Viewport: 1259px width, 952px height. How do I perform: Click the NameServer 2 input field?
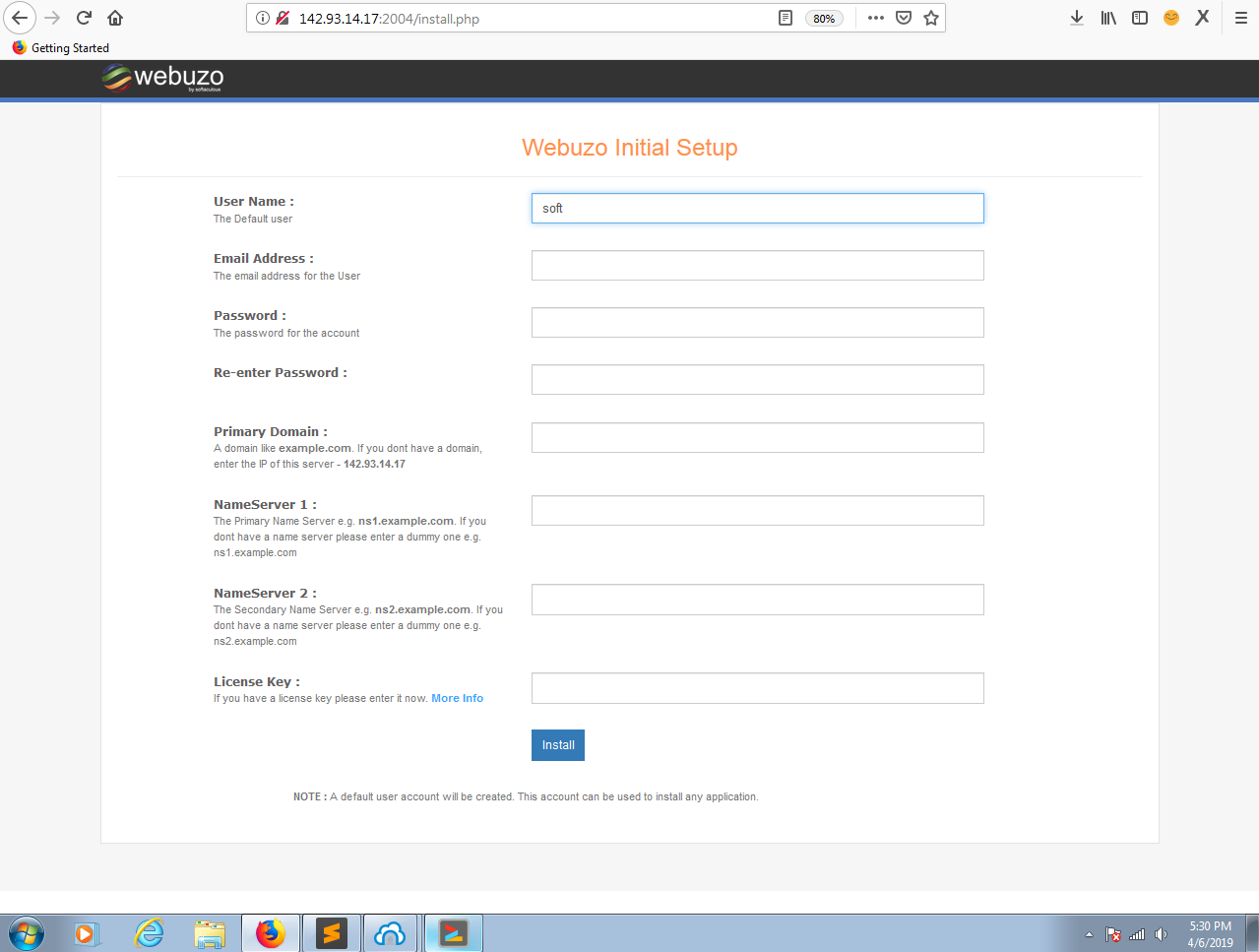[x=758, y=600]
